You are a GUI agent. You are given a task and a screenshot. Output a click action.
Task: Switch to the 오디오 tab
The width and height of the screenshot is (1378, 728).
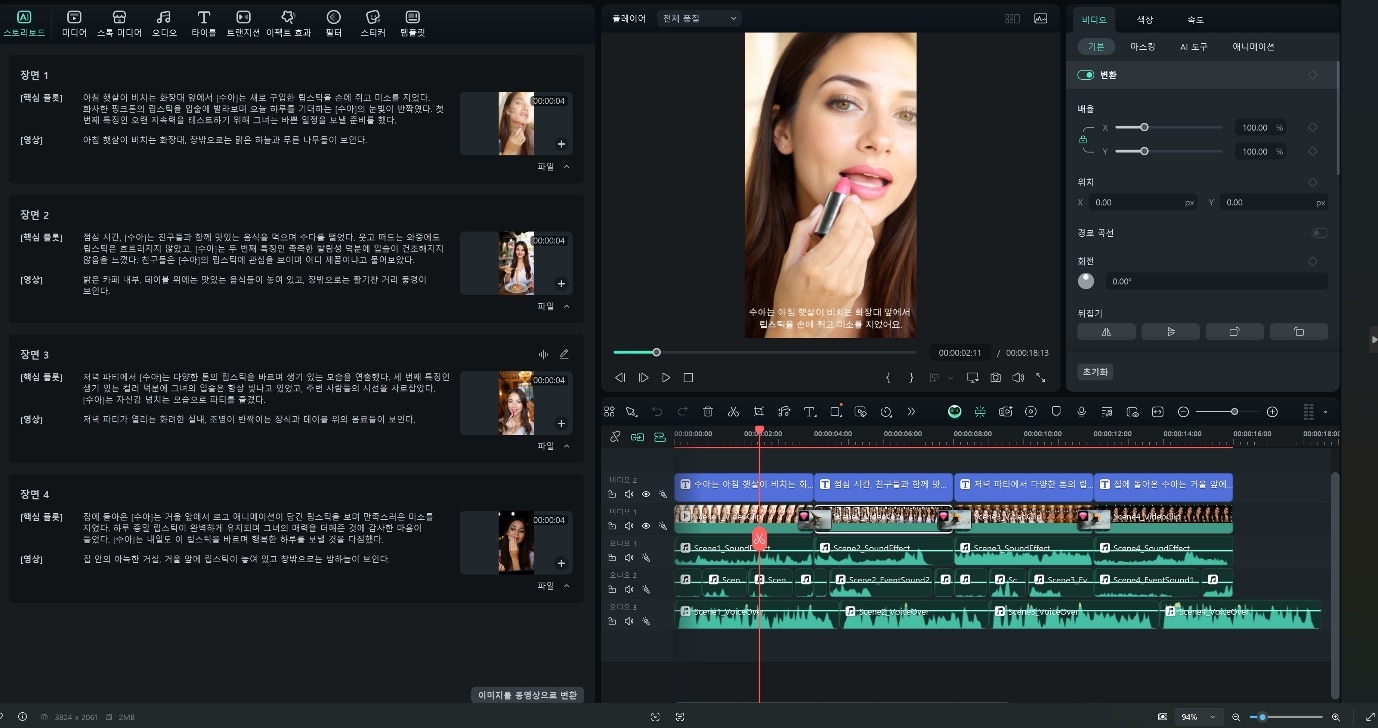164,24
